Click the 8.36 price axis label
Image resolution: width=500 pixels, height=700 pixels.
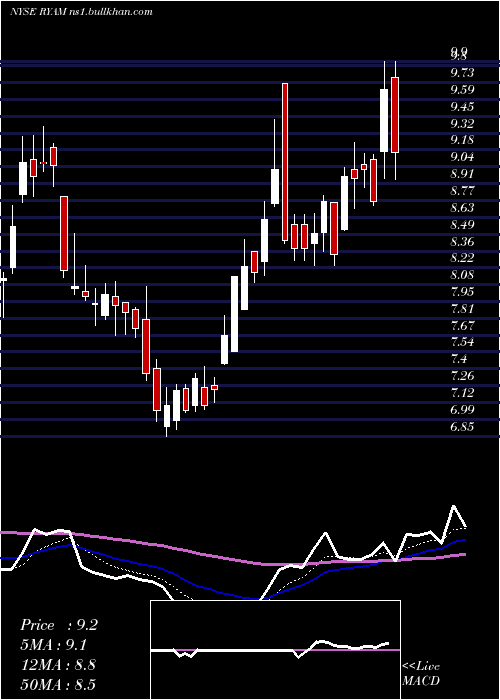tap(462, 242)
